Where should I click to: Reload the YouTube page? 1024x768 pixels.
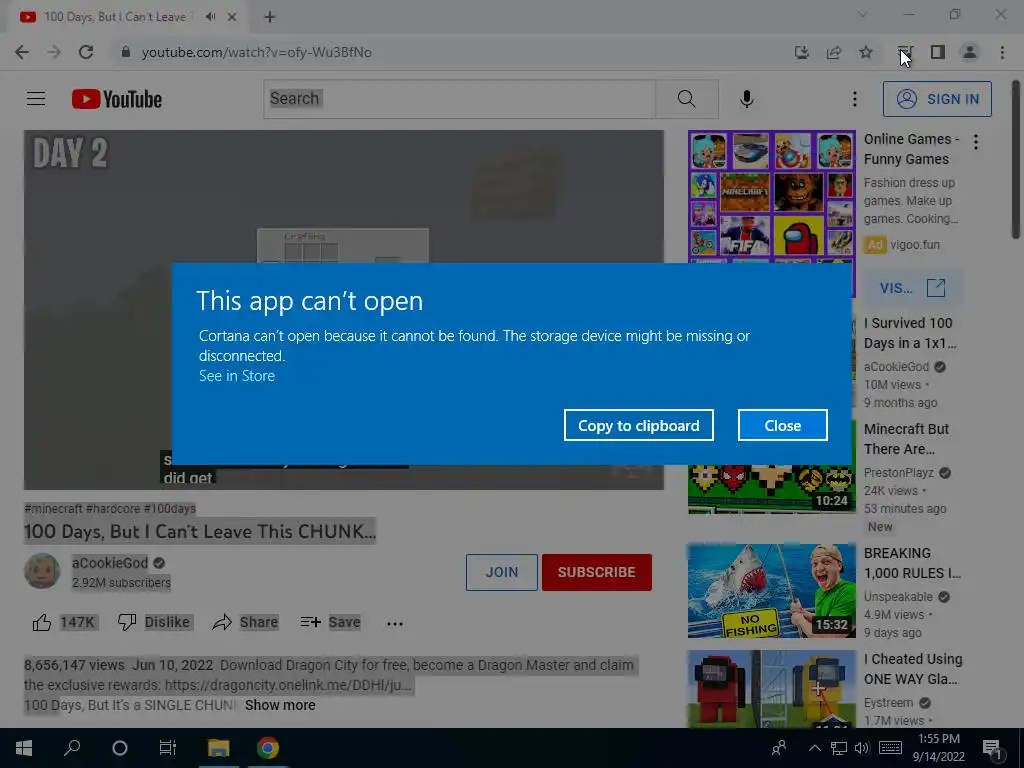(x=86, y=52)
